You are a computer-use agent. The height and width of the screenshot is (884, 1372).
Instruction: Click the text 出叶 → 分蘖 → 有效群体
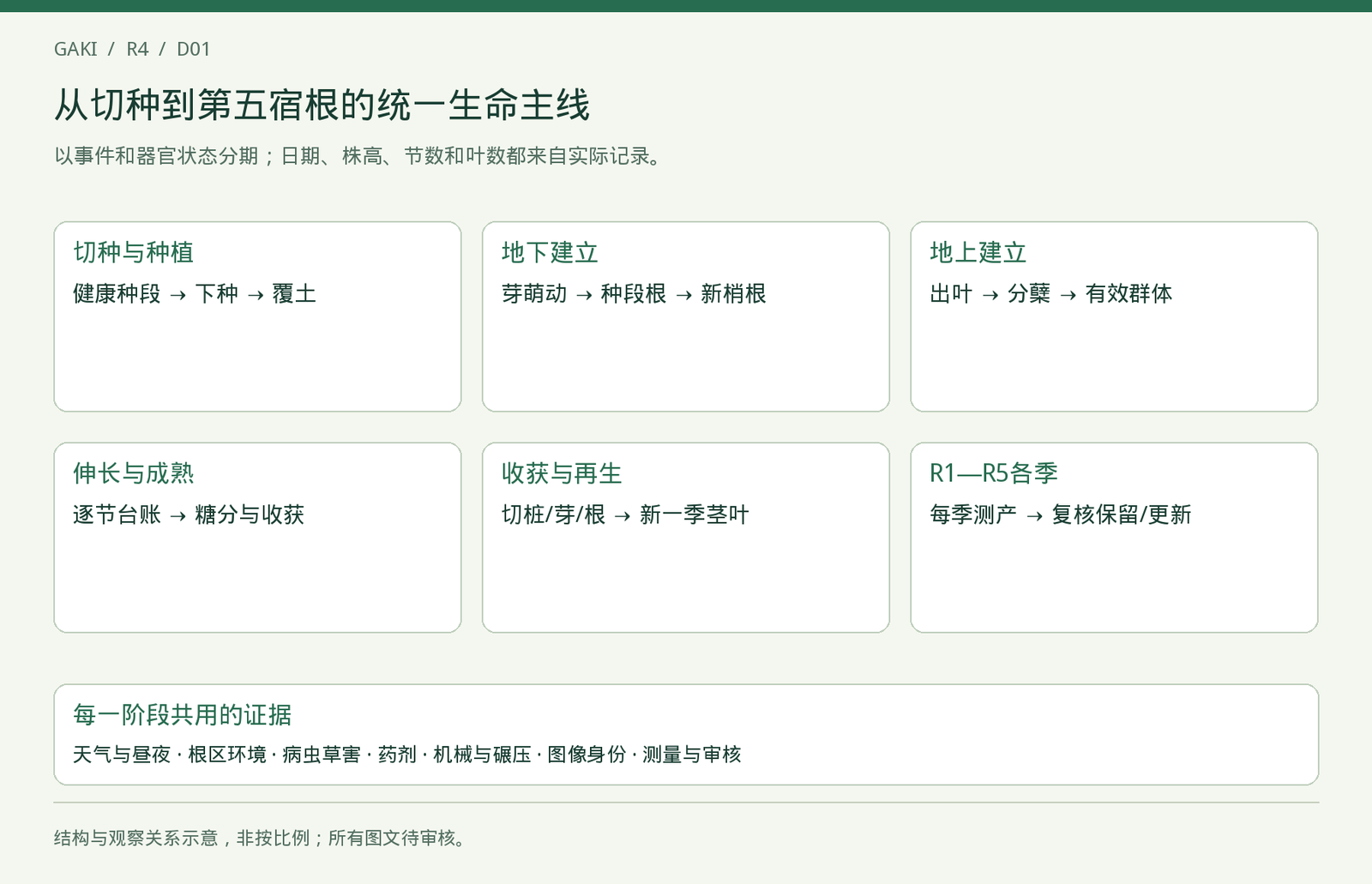click(x=1051, y=294)
